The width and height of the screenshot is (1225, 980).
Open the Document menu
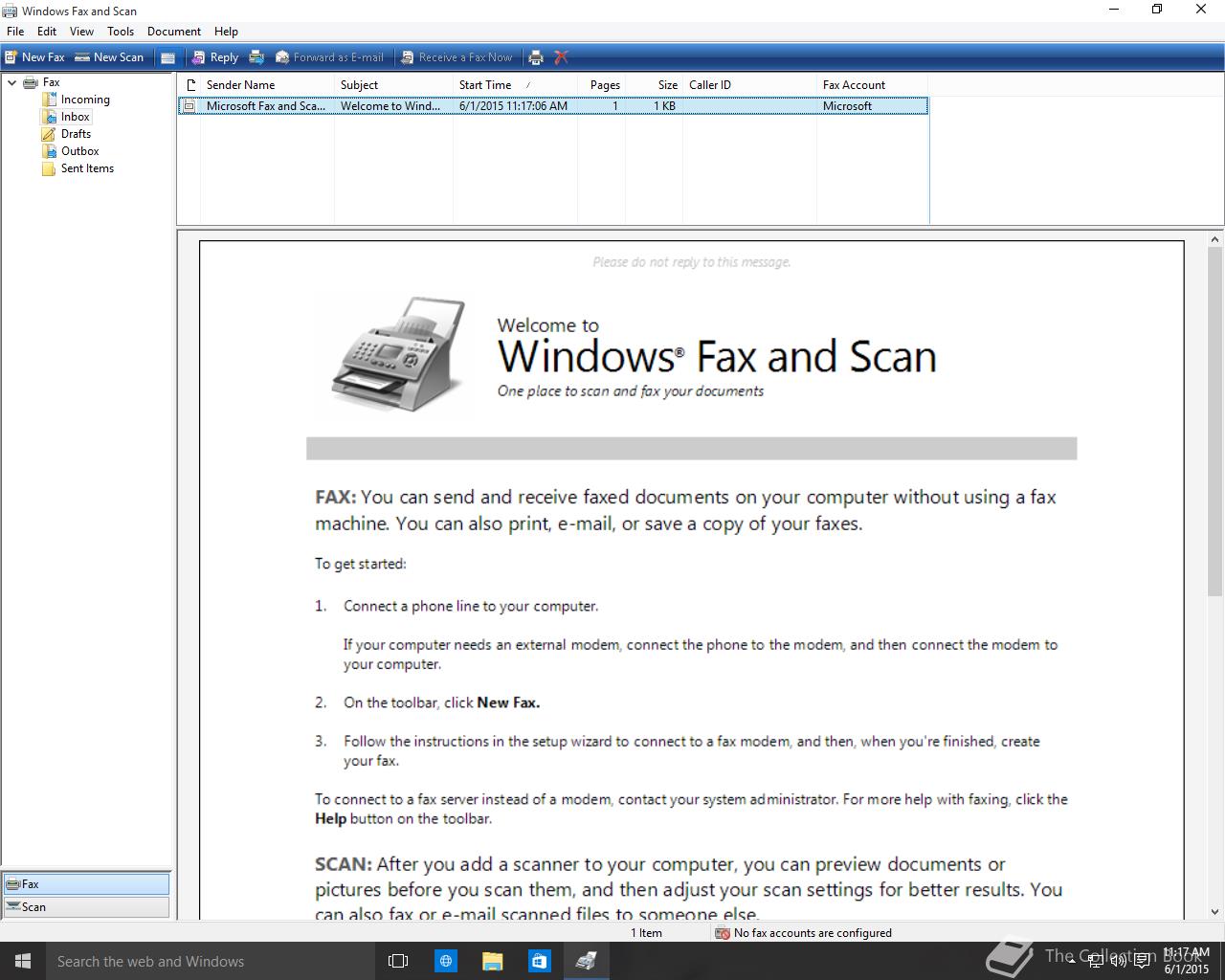click(174, 31)
